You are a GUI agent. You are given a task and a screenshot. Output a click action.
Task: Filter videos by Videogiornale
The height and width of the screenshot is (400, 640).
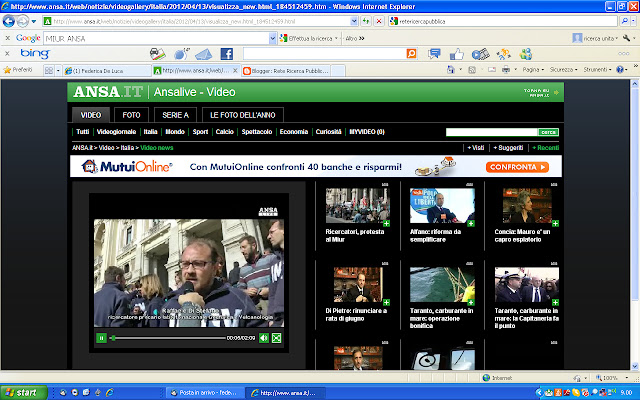(116, 131)
